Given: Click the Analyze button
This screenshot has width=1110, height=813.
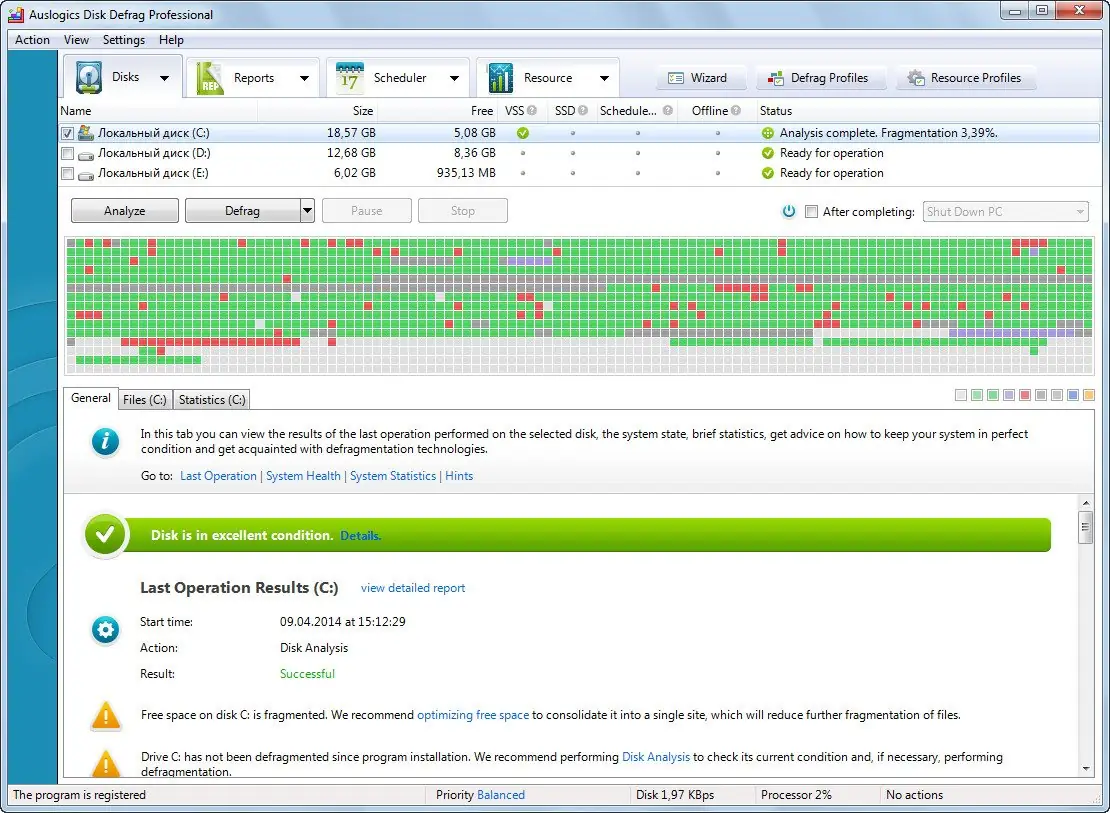Looking at the screenshot, I should click(x=125, y=210).
